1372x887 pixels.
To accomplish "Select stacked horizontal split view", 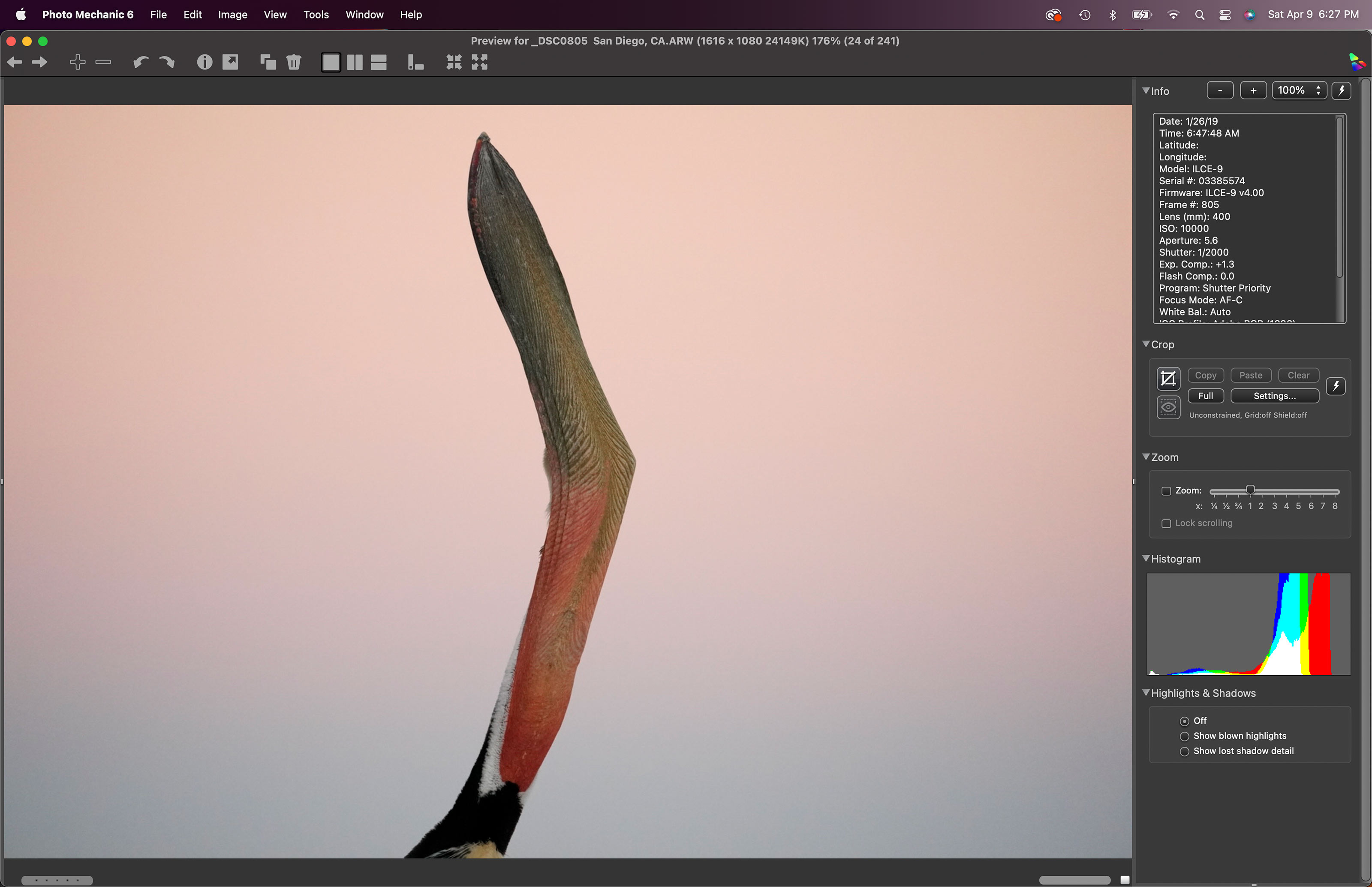I will [379, 62].
